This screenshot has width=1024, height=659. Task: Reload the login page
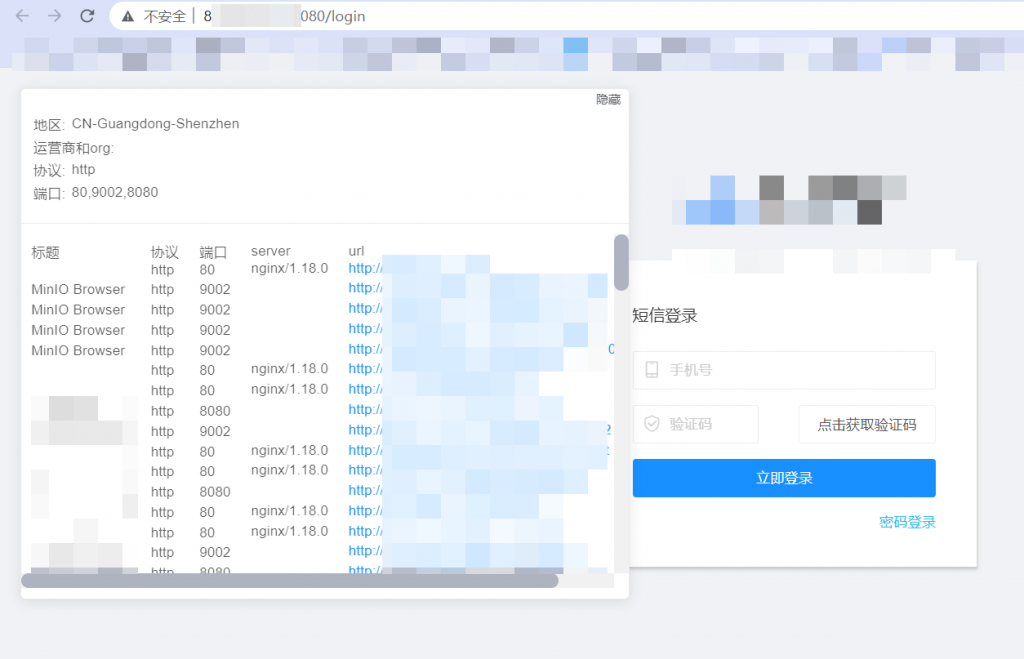pos(87,16)
